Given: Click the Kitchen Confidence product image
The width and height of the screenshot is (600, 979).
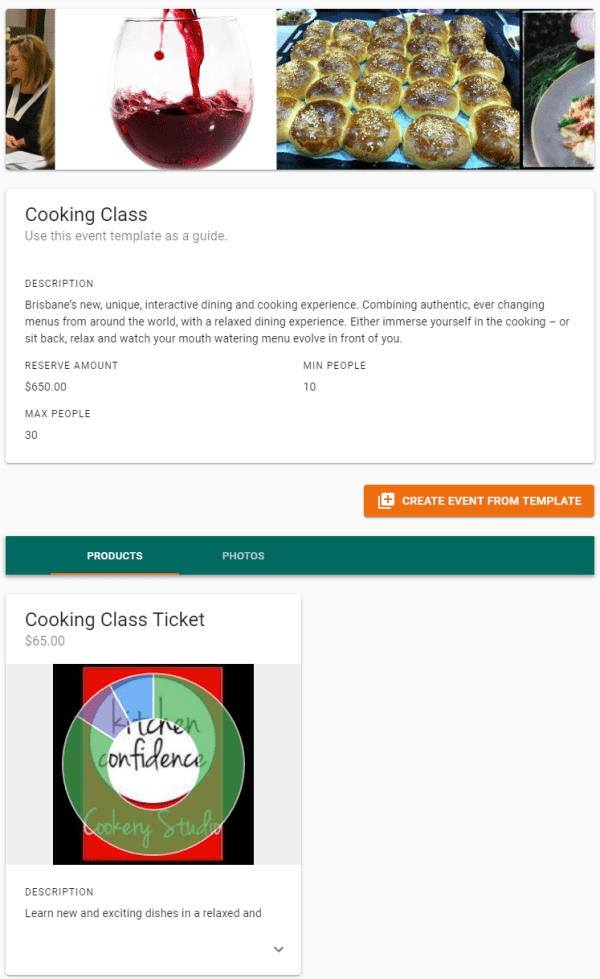Looking at the screenshot, I should tap(153, 764).
